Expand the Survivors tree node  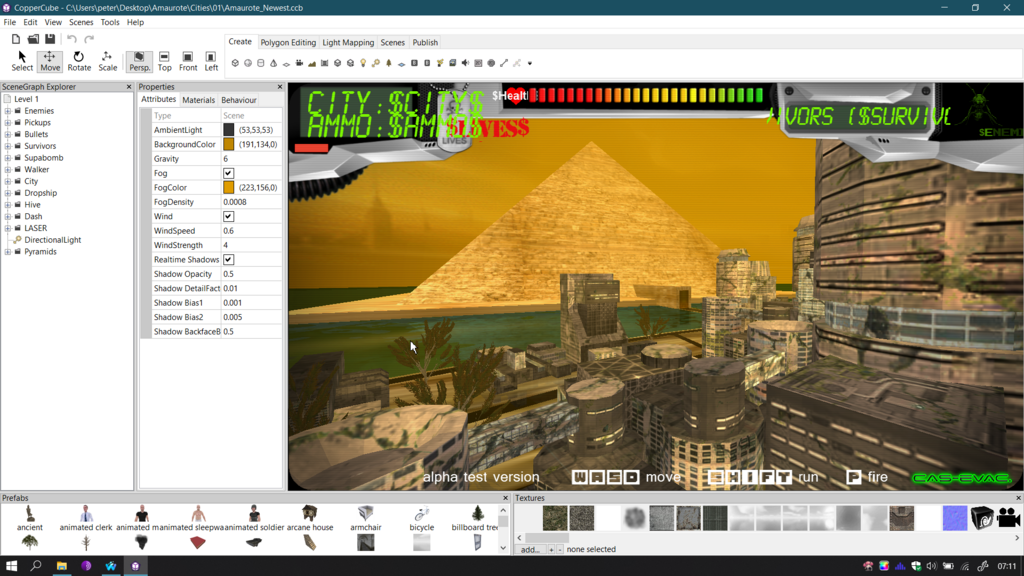(x=8, y=146)
